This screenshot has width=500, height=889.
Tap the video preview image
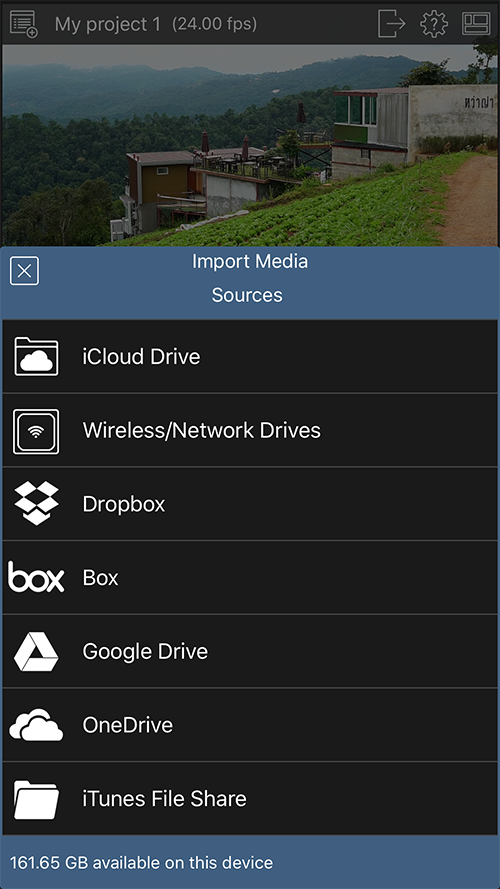point(250,145)
